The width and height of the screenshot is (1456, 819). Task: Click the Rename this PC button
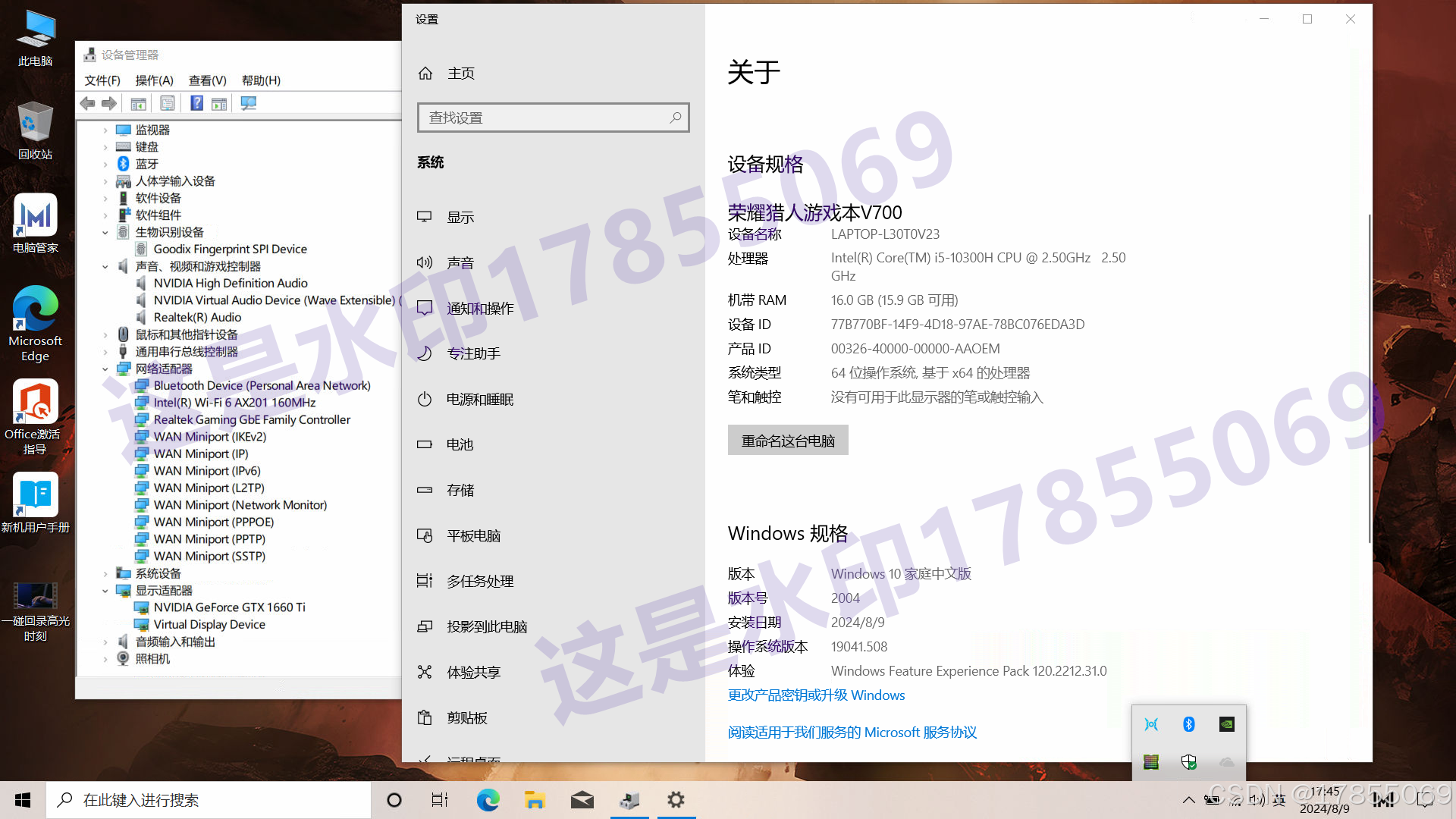coord(788,441)
